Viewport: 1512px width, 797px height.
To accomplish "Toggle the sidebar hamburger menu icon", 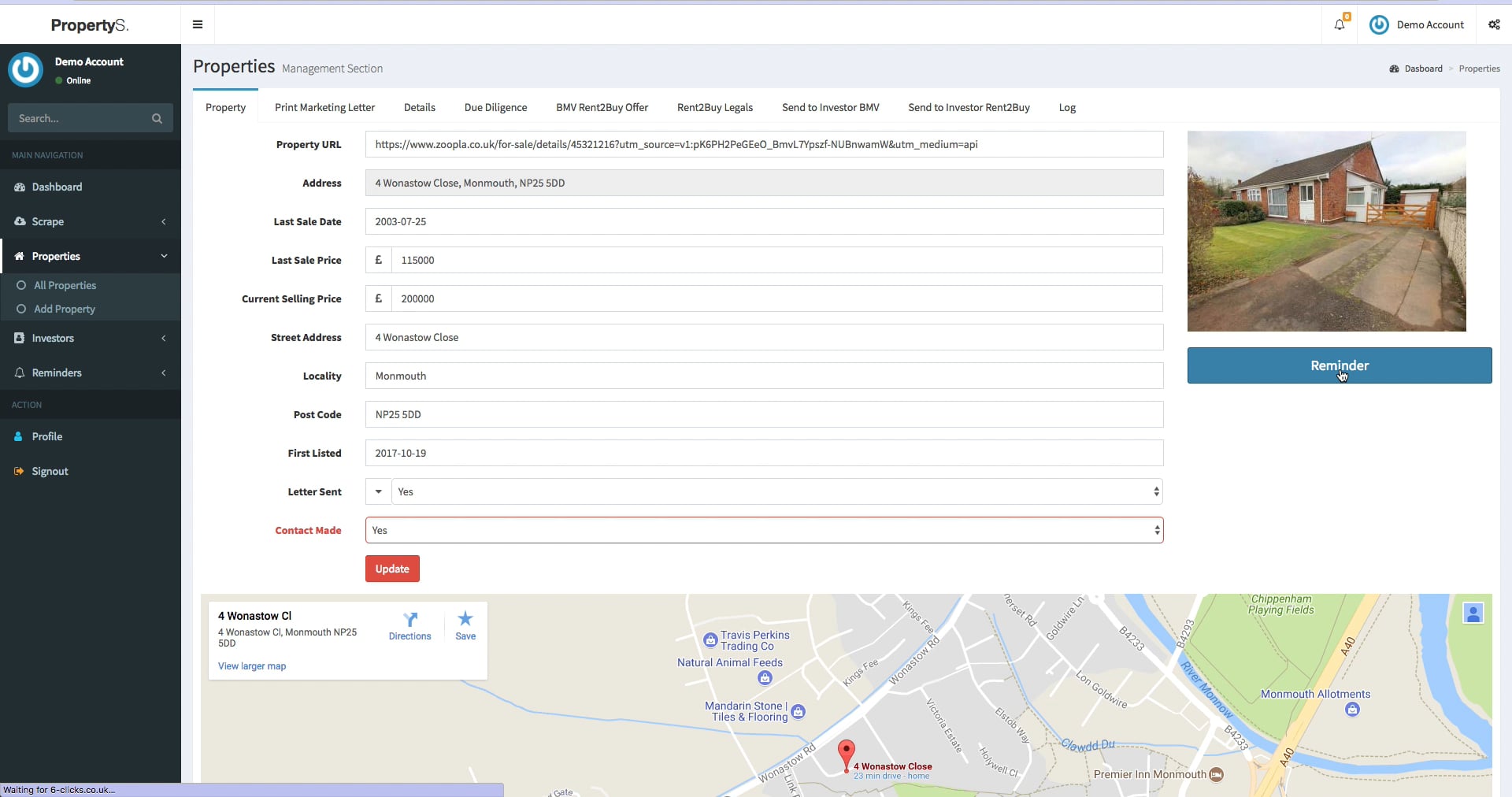I will (198, 24).
